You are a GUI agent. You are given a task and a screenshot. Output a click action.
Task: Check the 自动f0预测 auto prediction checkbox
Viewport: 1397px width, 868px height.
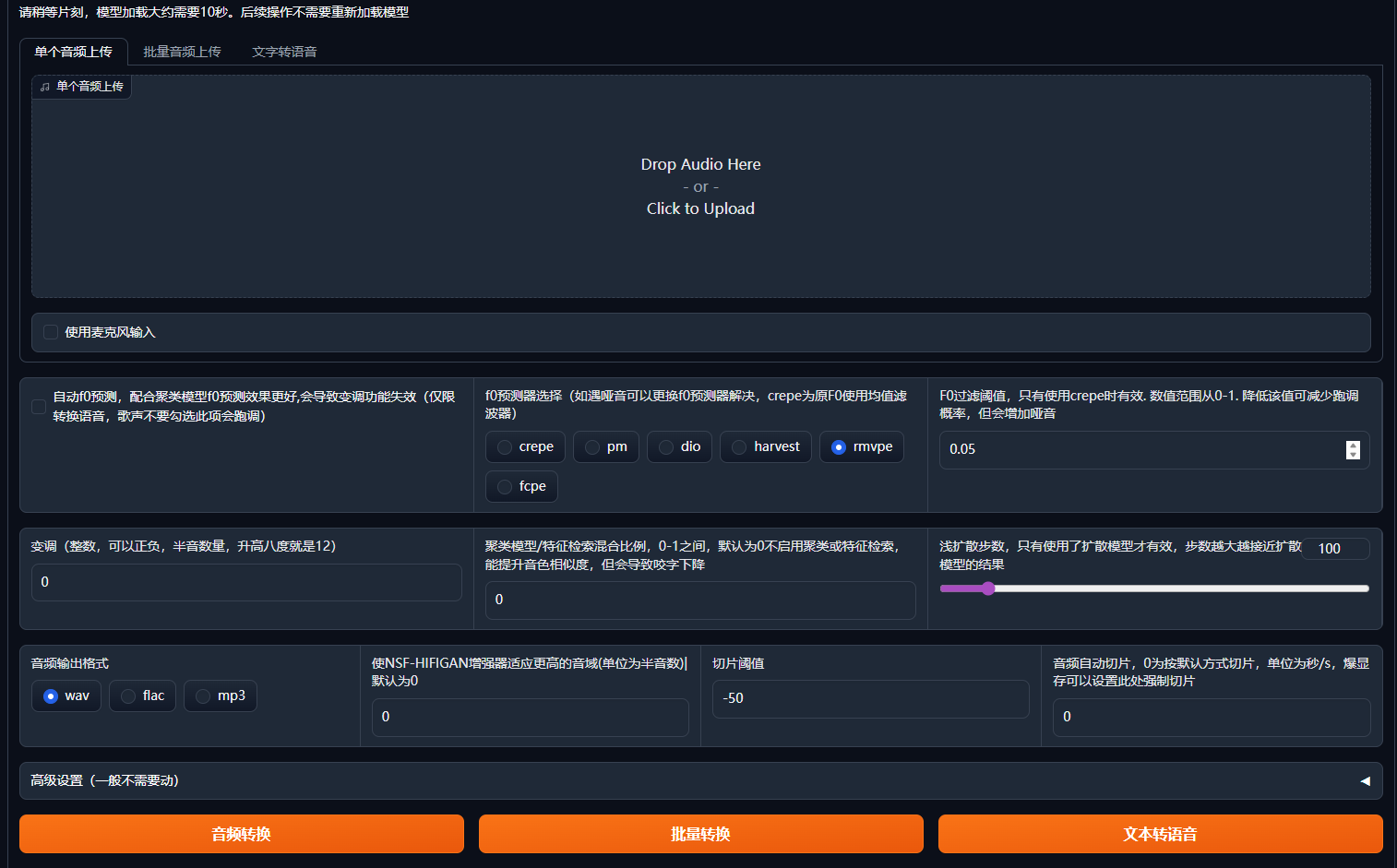[39, 406]
